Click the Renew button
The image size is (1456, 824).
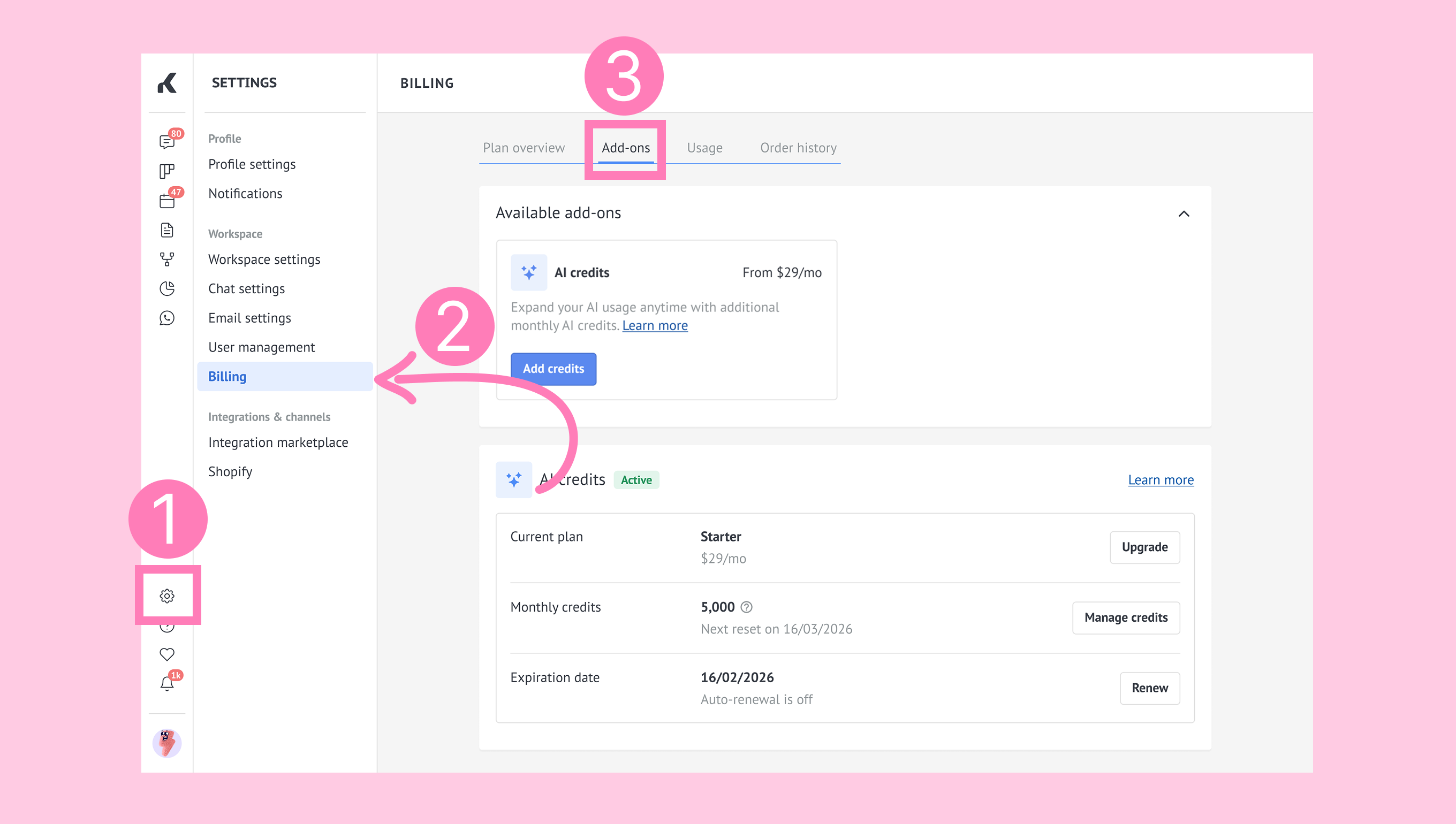pos(1150,688)
